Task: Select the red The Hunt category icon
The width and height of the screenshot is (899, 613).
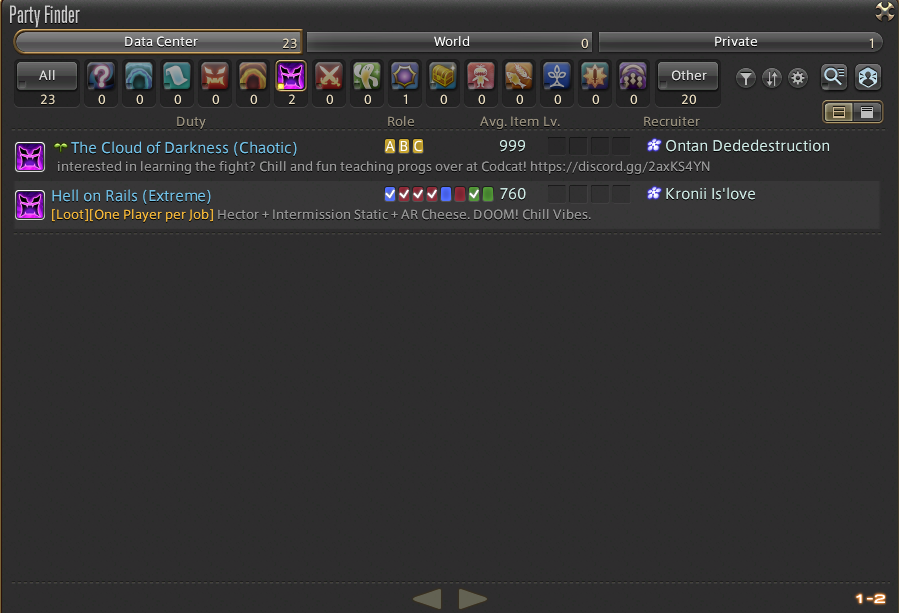Action: pyautogui.click(x=481, y=76)
